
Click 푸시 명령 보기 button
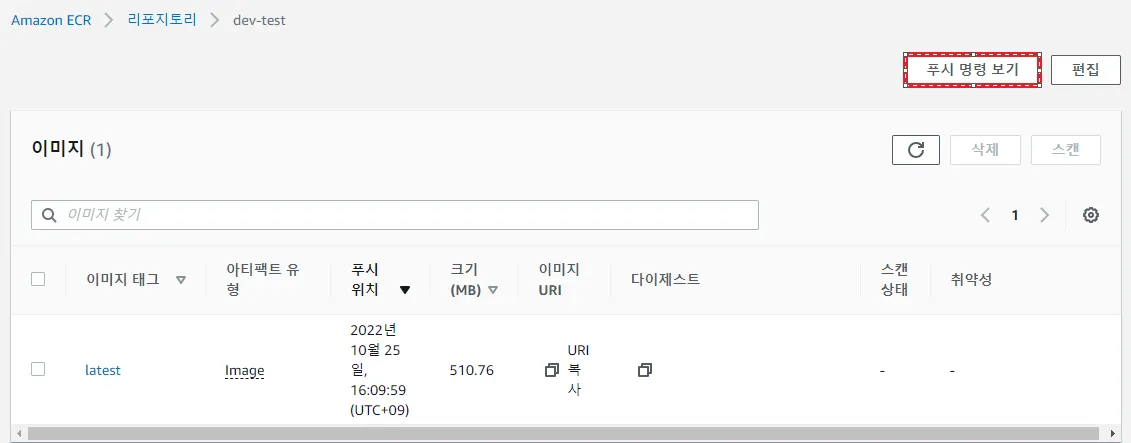click(x=972, y=70)
